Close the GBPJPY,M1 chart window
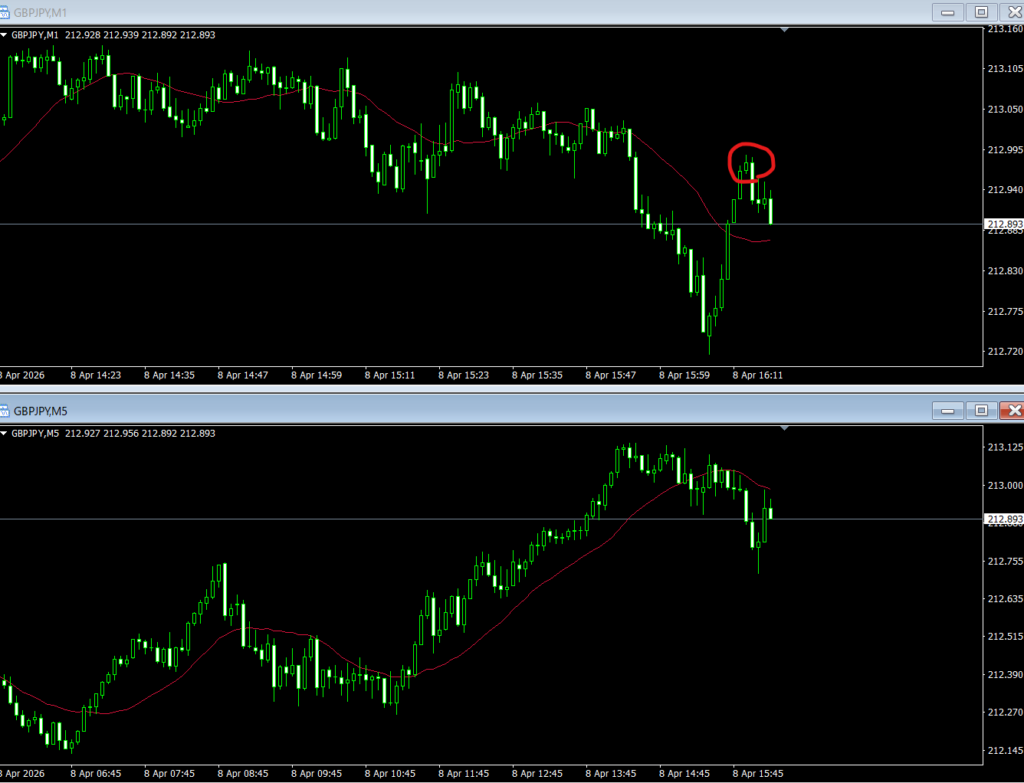The image size is (1024, 783). click(x=1013, y=12)
